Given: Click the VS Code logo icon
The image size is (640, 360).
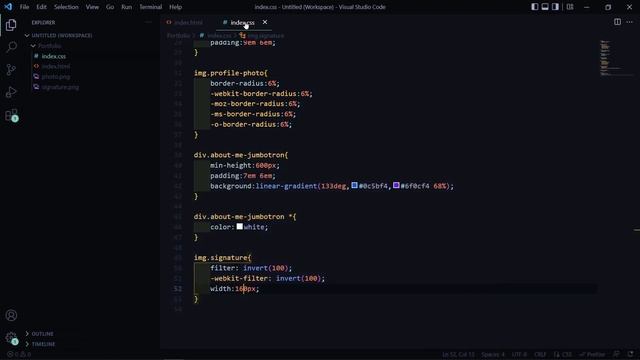Looking at the screenshot, I should point(8,7).
